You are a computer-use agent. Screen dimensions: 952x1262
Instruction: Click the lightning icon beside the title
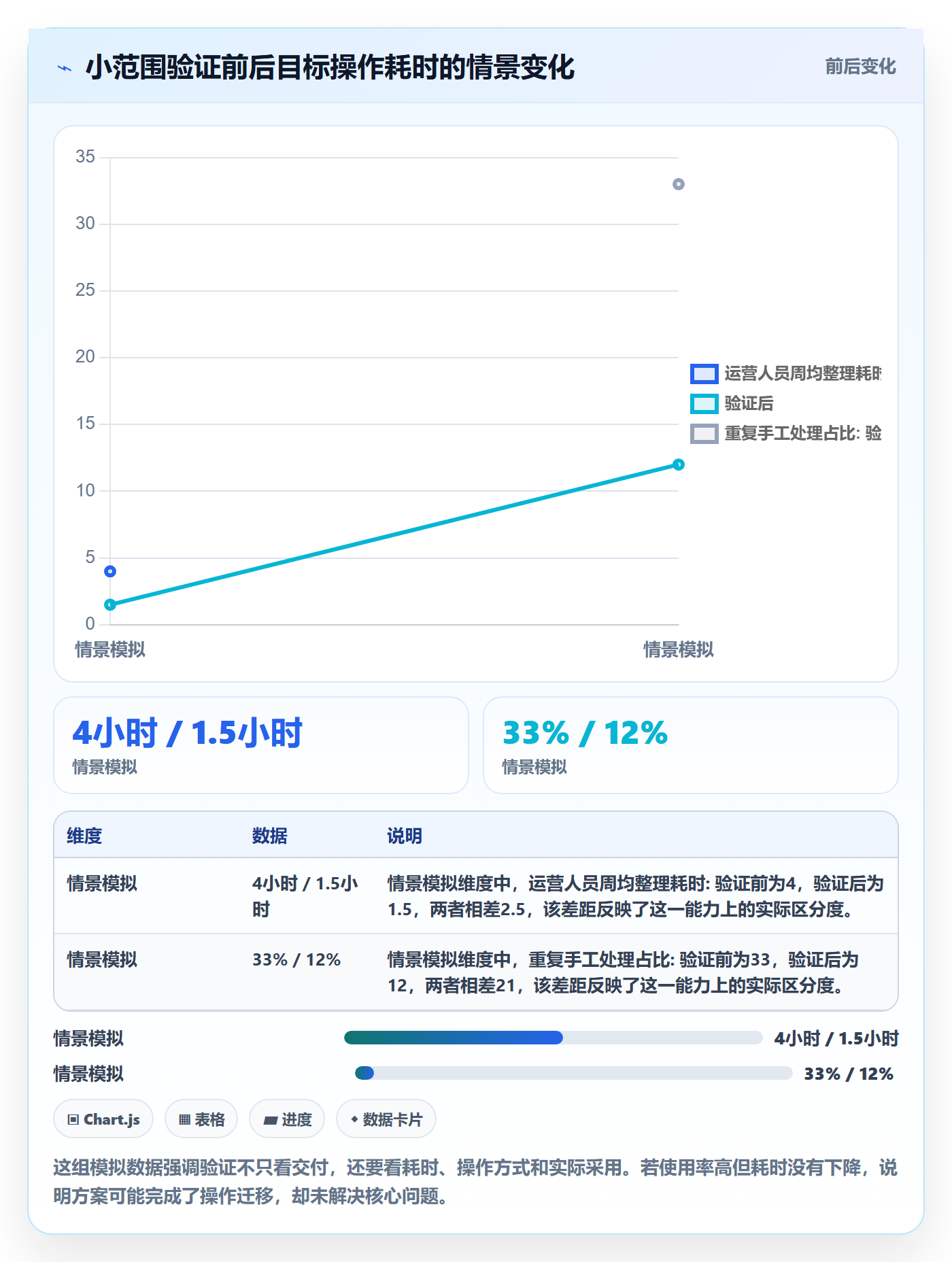[65, 68]
